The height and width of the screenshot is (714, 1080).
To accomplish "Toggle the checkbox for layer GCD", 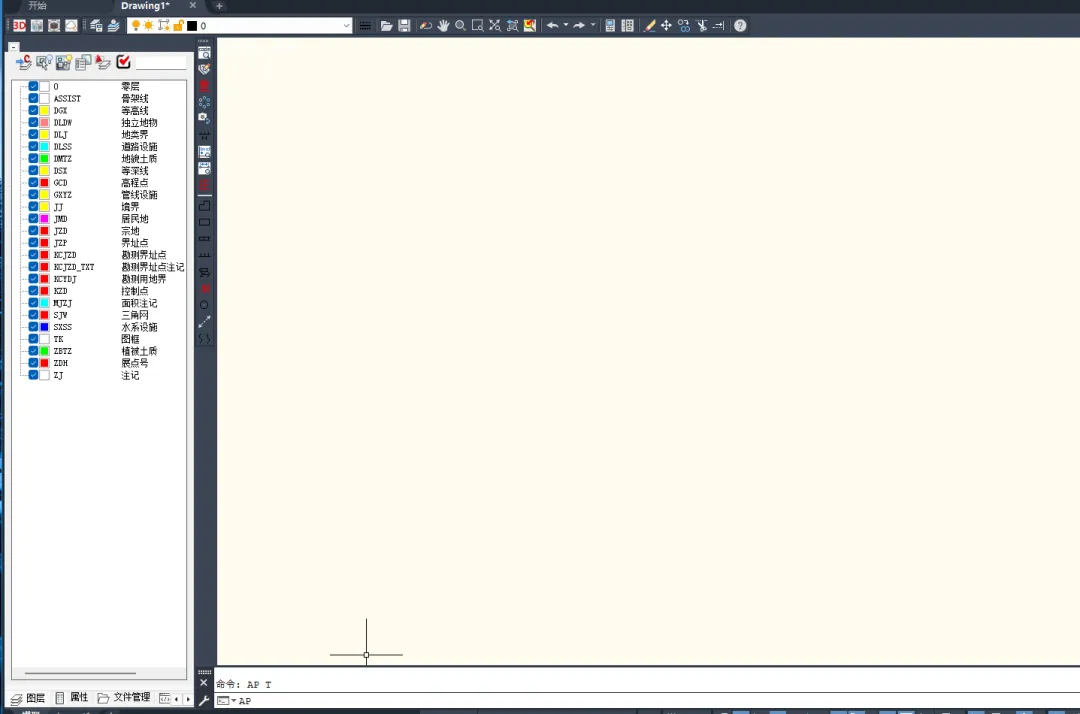I will pyautogui.click(x=33, y=182).
